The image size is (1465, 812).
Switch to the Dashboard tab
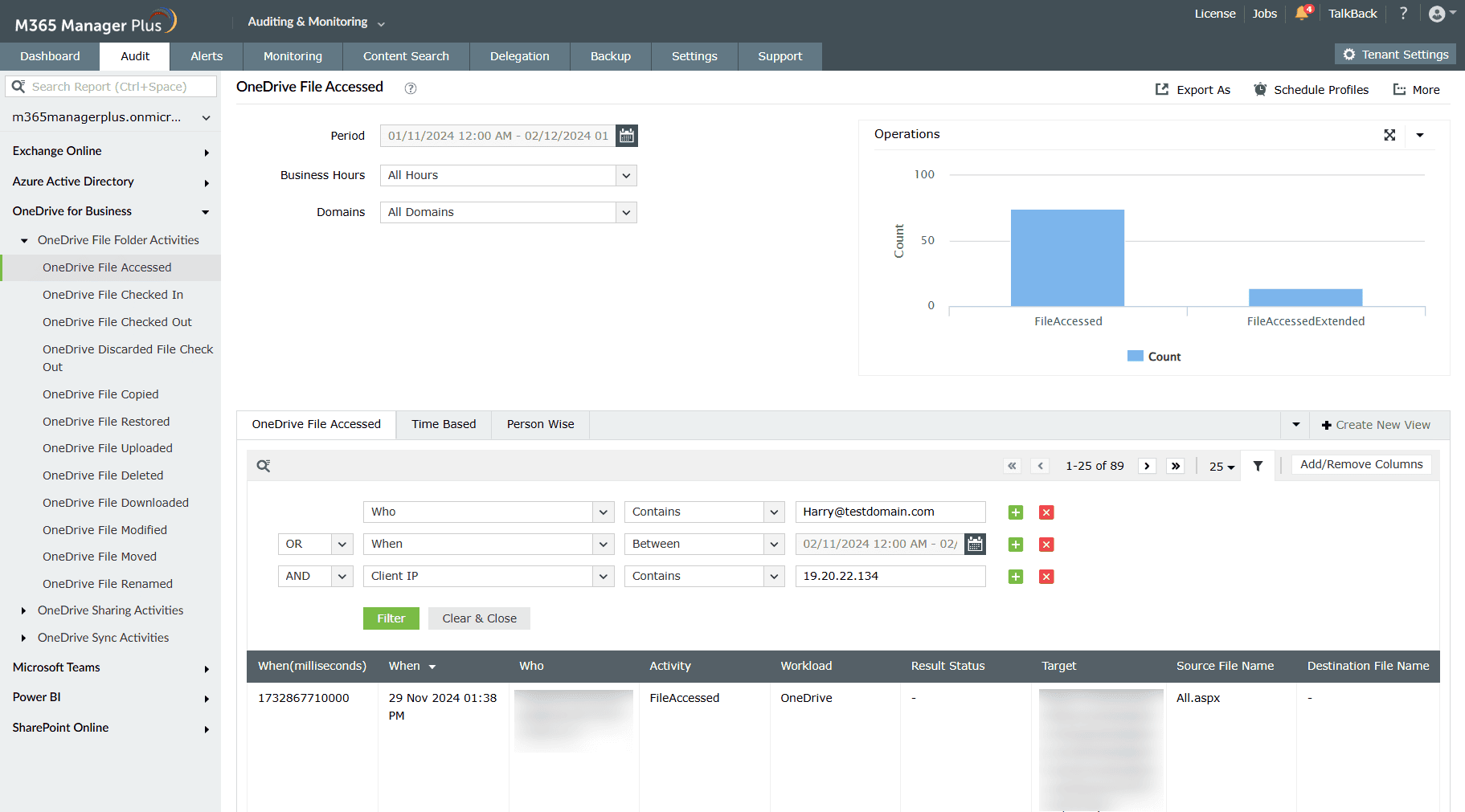[x=50, y=56]
